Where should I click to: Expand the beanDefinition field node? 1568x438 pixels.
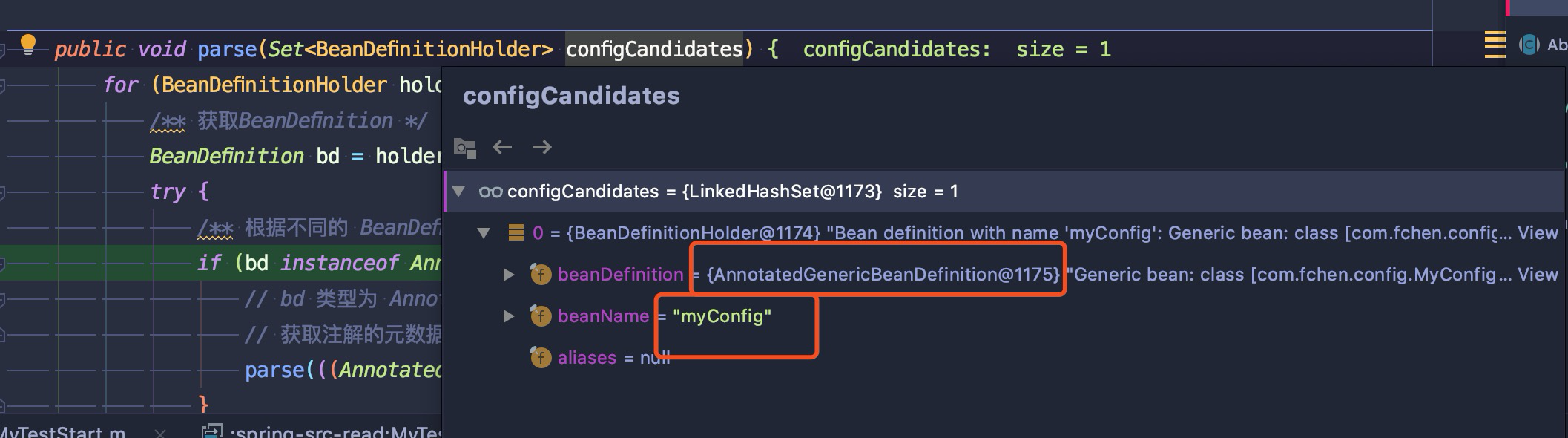pyautogui.click(x=509, y=275)
